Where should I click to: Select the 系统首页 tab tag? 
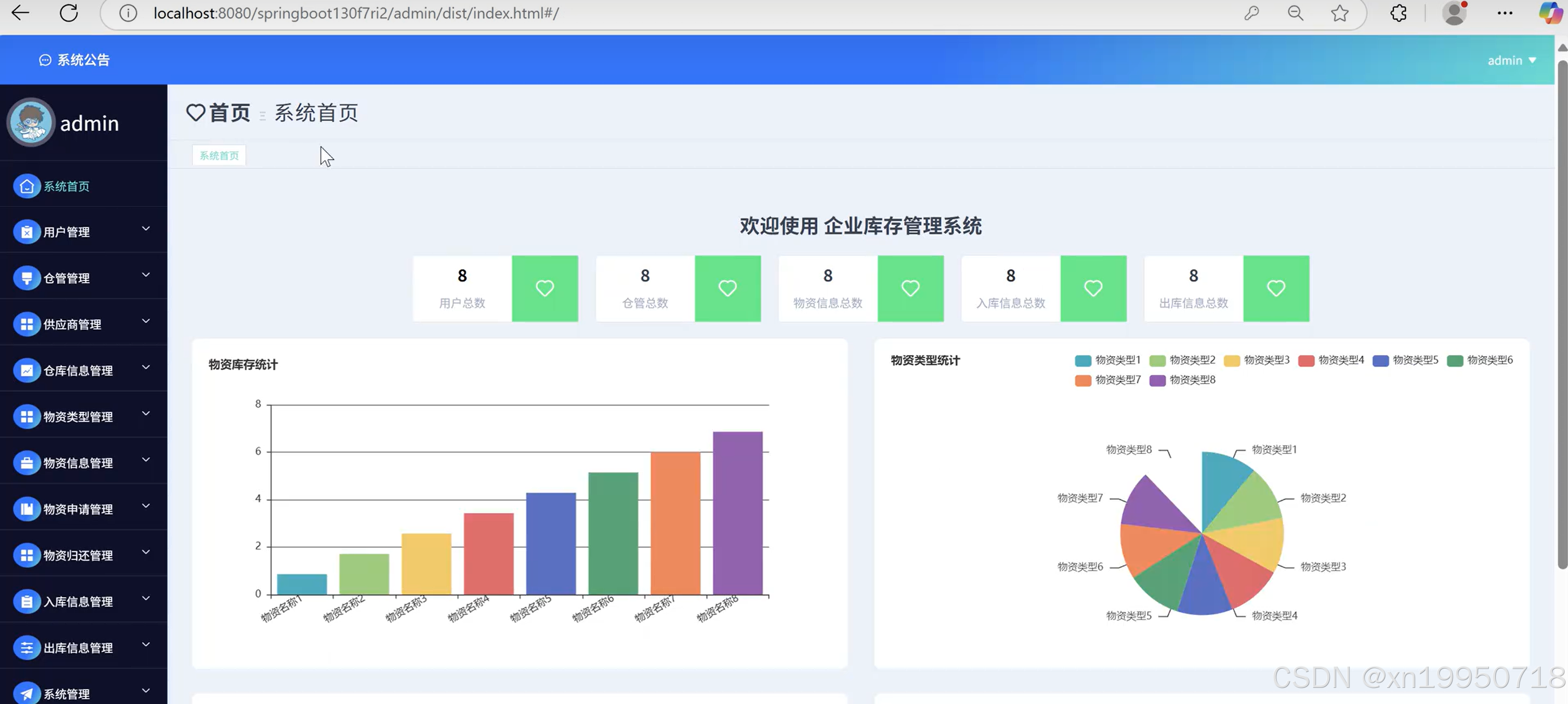[x=219, y=156]
